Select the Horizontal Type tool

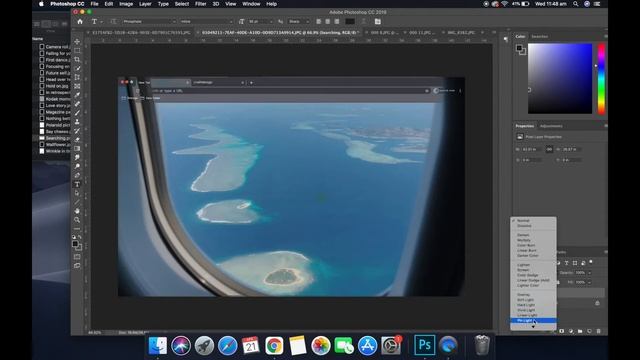pyautogui.click(x=77, y=184)
